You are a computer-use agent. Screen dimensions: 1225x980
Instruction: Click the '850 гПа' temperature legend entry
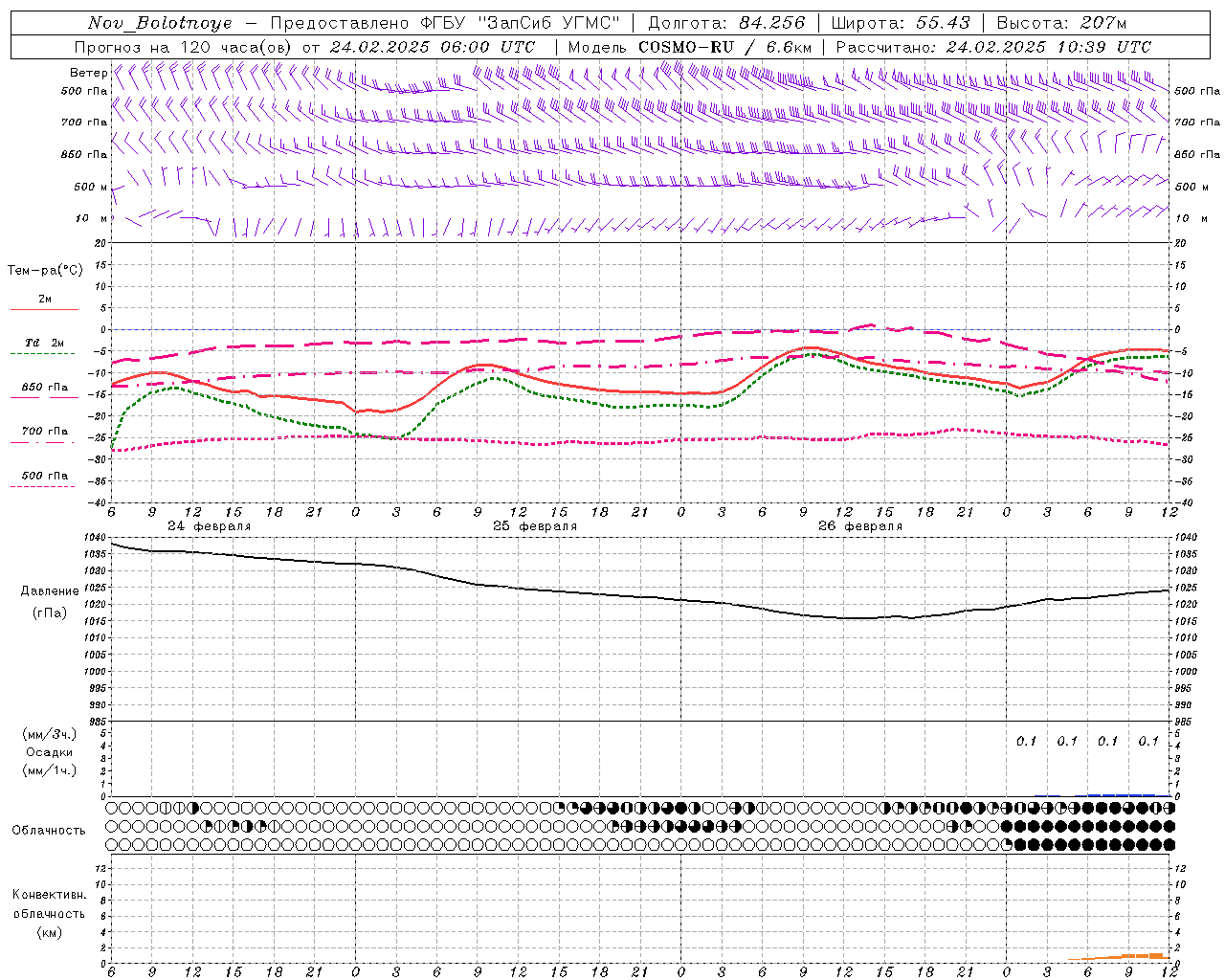(45, 388)
